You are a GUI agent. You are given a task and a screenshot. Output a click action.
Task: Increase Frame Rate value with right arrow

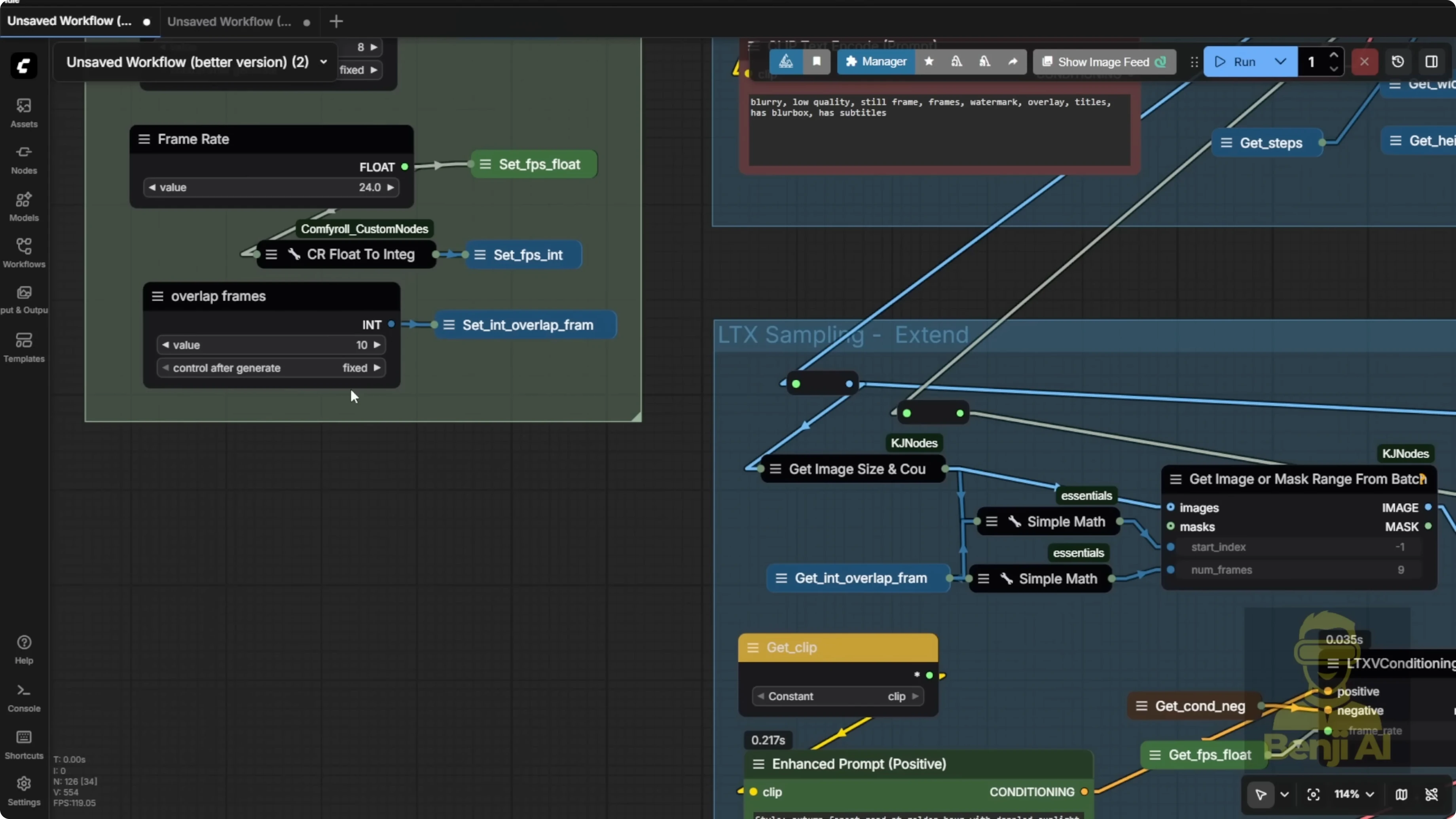point(391,187)
